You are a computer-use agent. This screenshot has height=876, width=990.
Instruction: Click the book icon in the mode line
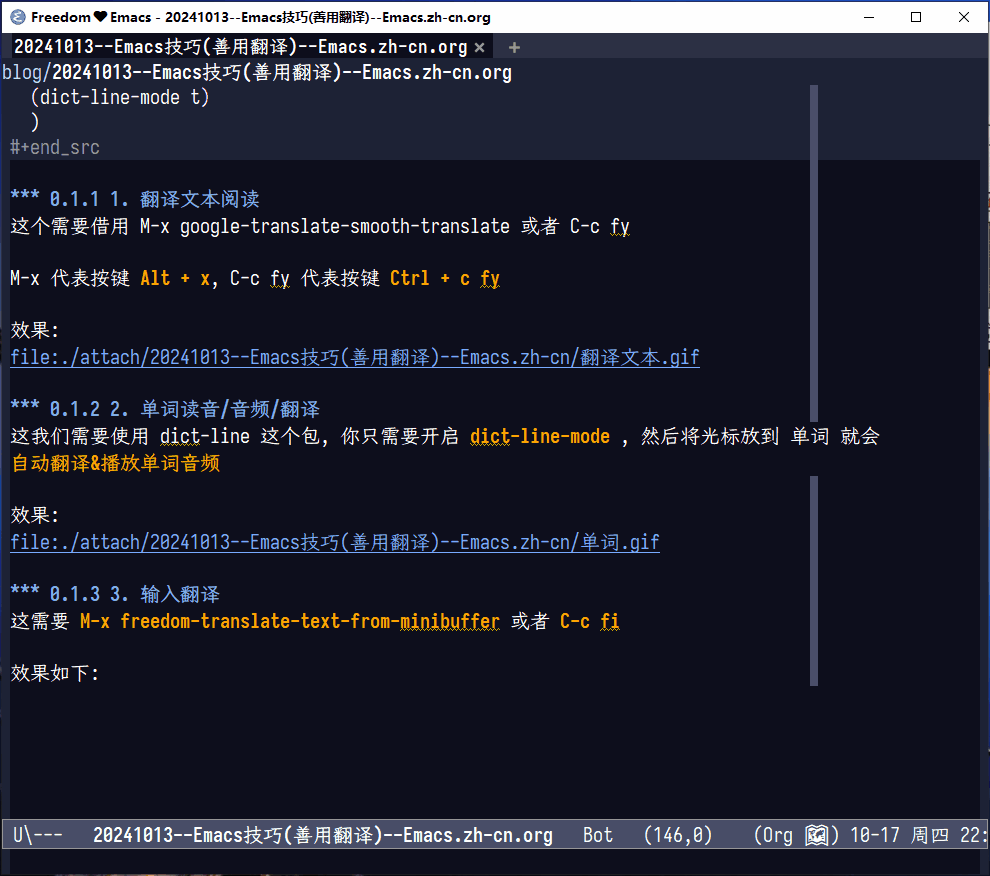(x=816, y=835)
